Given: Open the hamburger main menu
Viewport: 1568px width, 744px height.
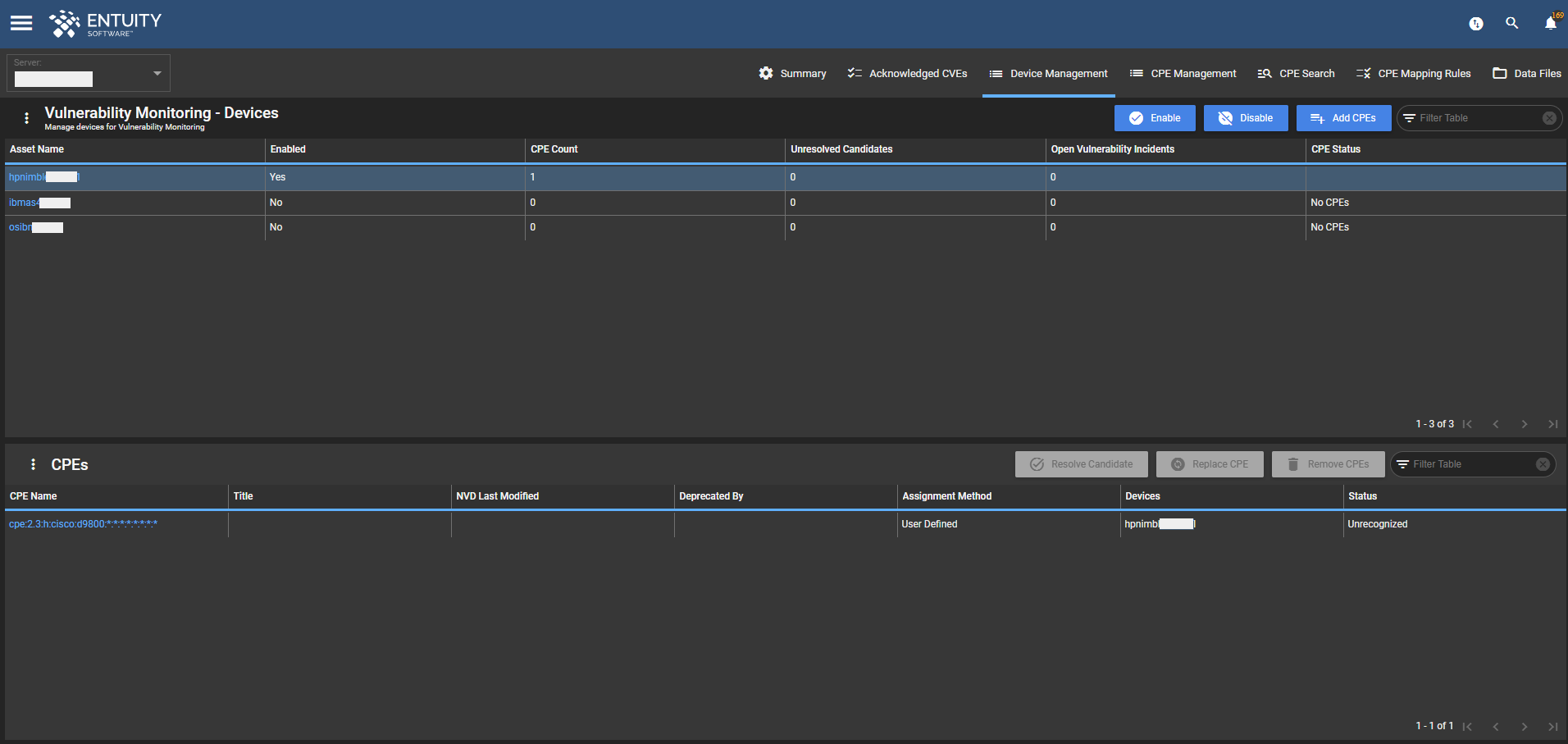Looking at the screenshot, I should coord(21,23).
